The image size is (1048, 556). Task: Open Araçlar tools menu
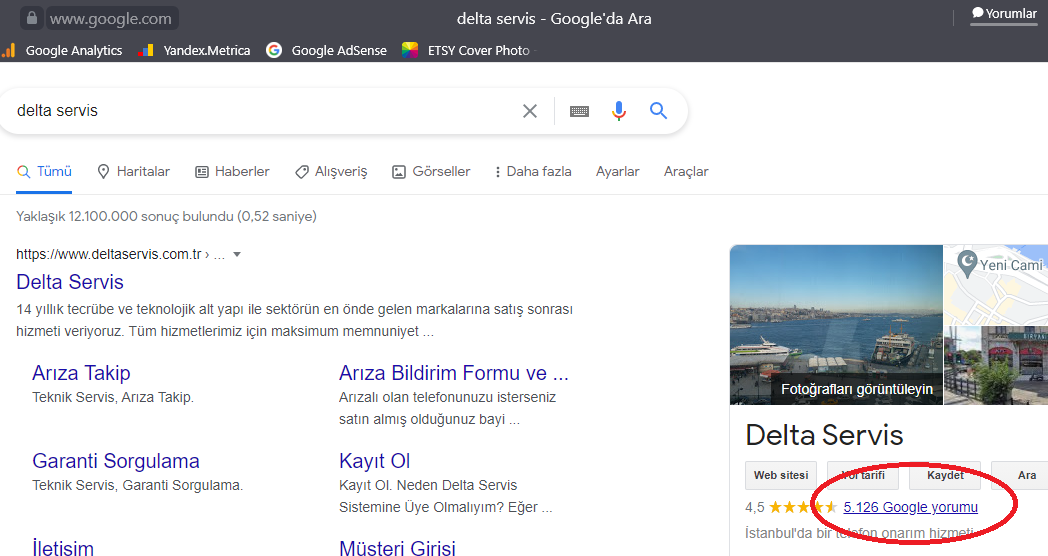point(686,172)
